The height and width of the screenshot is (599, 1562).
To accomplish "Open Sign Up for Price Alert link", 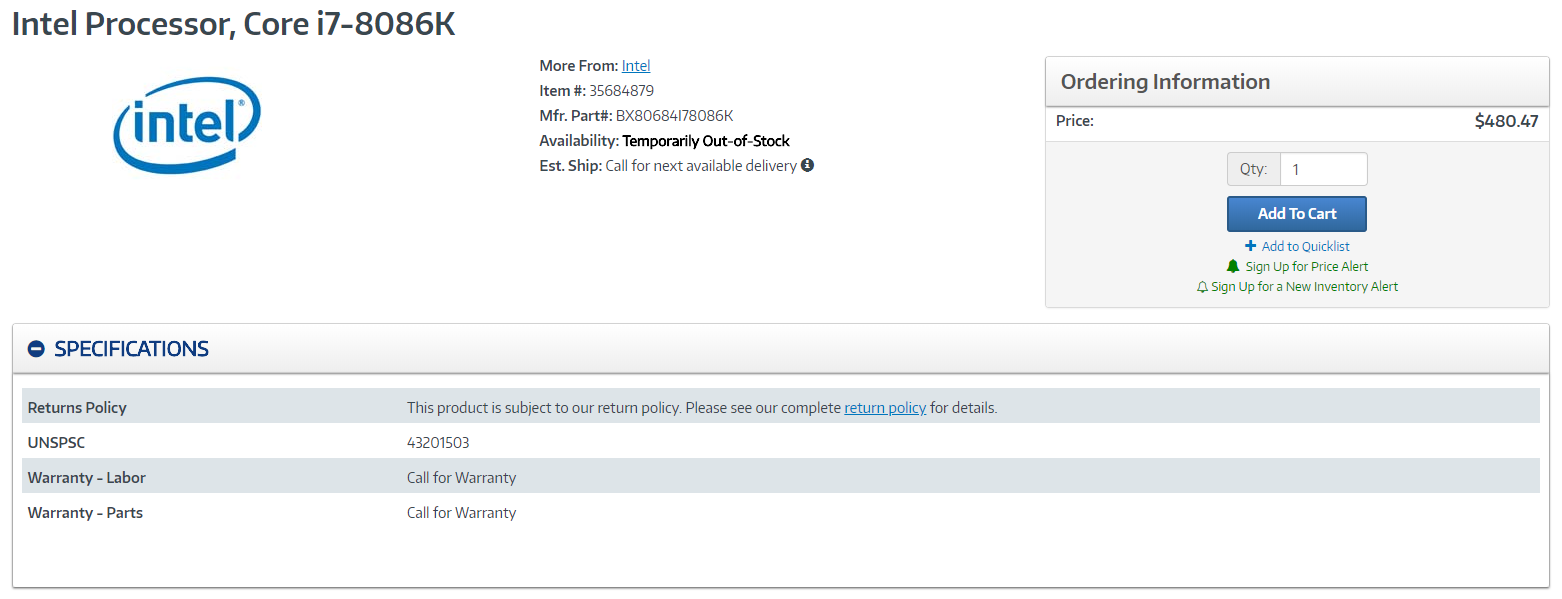I will [x=1307, y=267].
